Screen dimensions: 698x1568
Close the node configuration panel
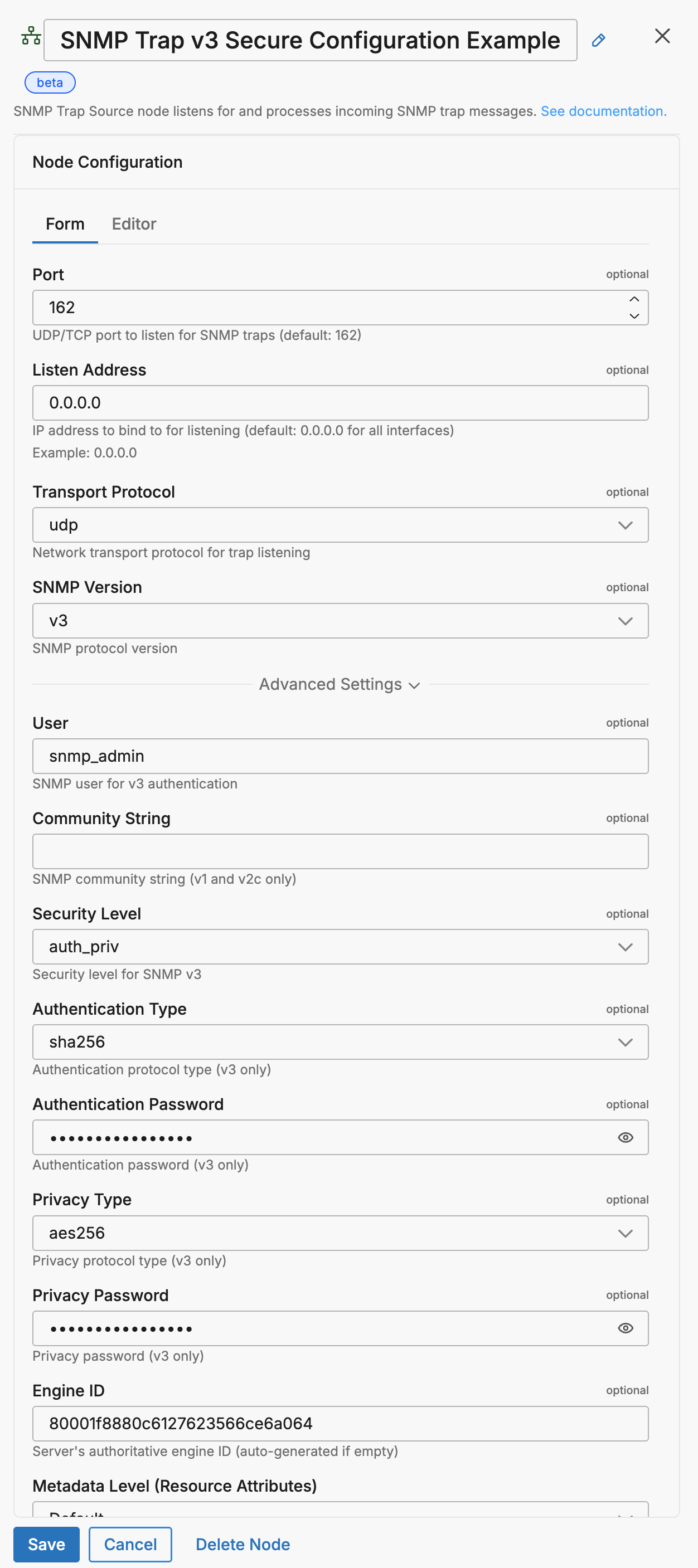pyautogui.click(x=662, y=37)
